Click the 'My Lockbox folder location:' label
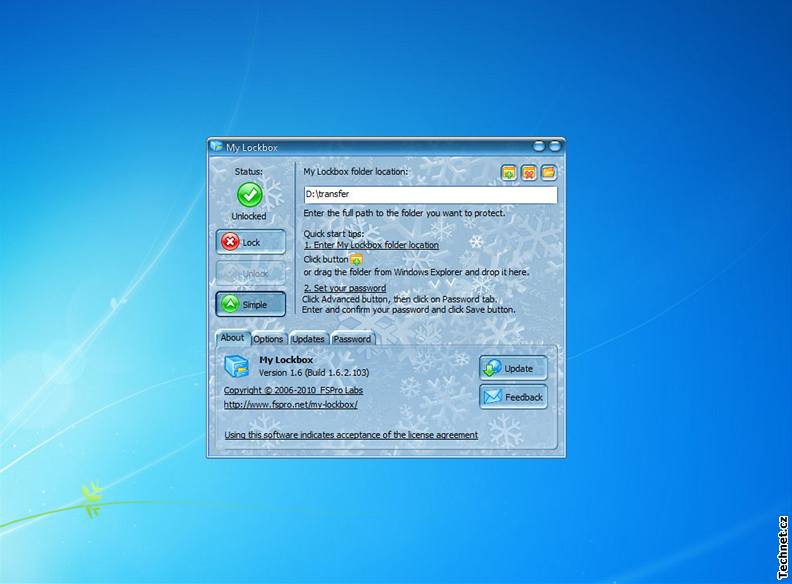This screenshot has height=584, width=792. [355, 172]
